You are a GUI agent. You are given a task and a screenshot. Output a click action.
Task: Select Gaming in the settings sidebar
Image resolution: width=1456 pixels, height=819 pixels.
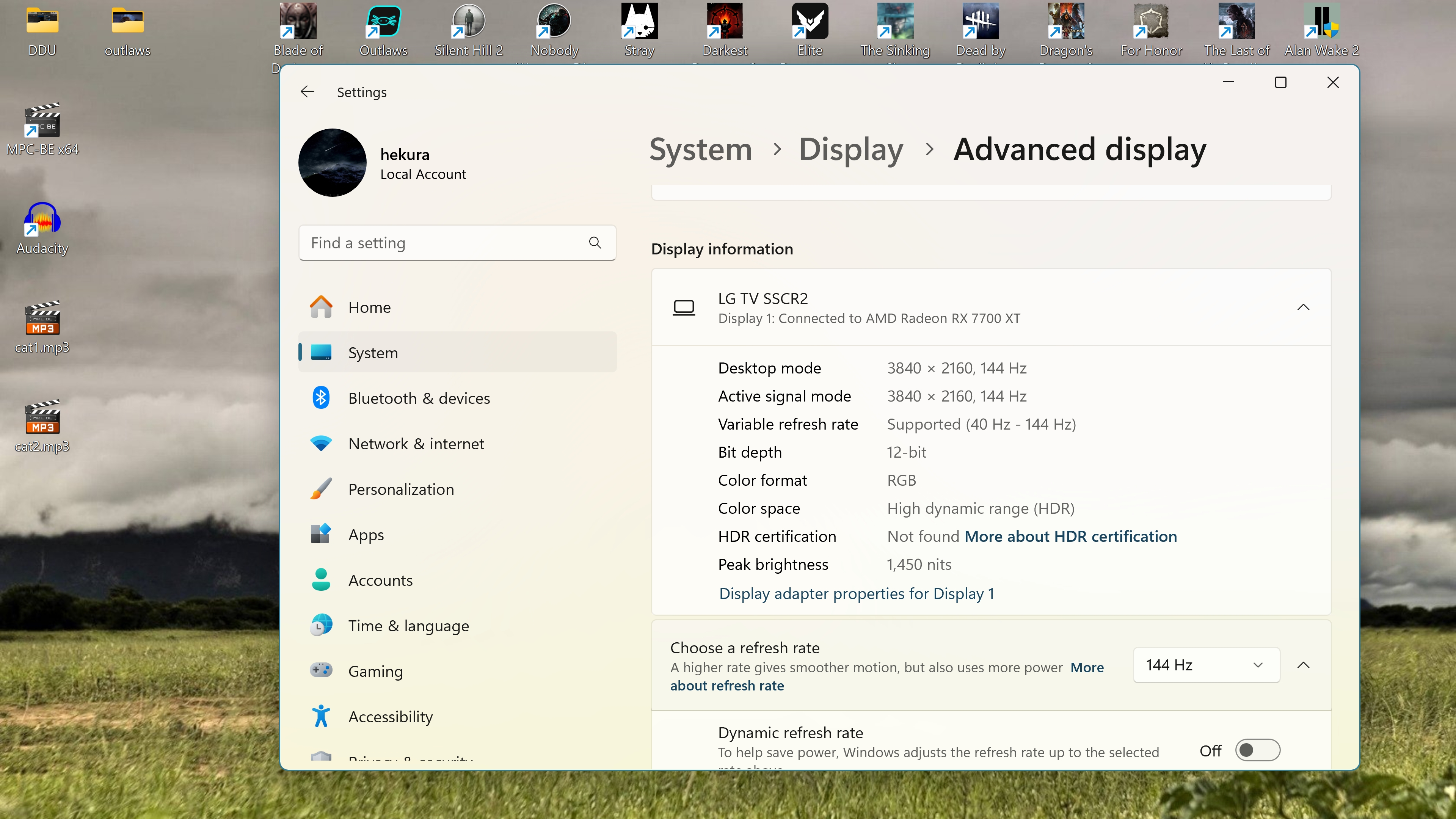pyautogui.click(x=375, y=671)
